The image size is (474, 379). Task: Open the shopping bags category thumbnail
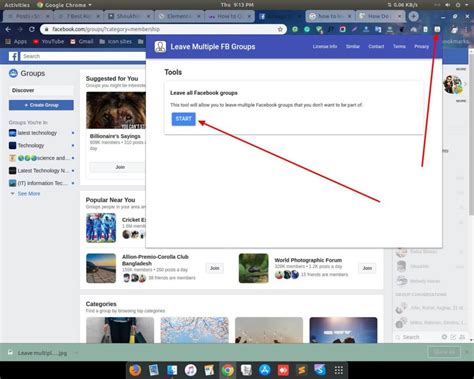pos(120,330)
